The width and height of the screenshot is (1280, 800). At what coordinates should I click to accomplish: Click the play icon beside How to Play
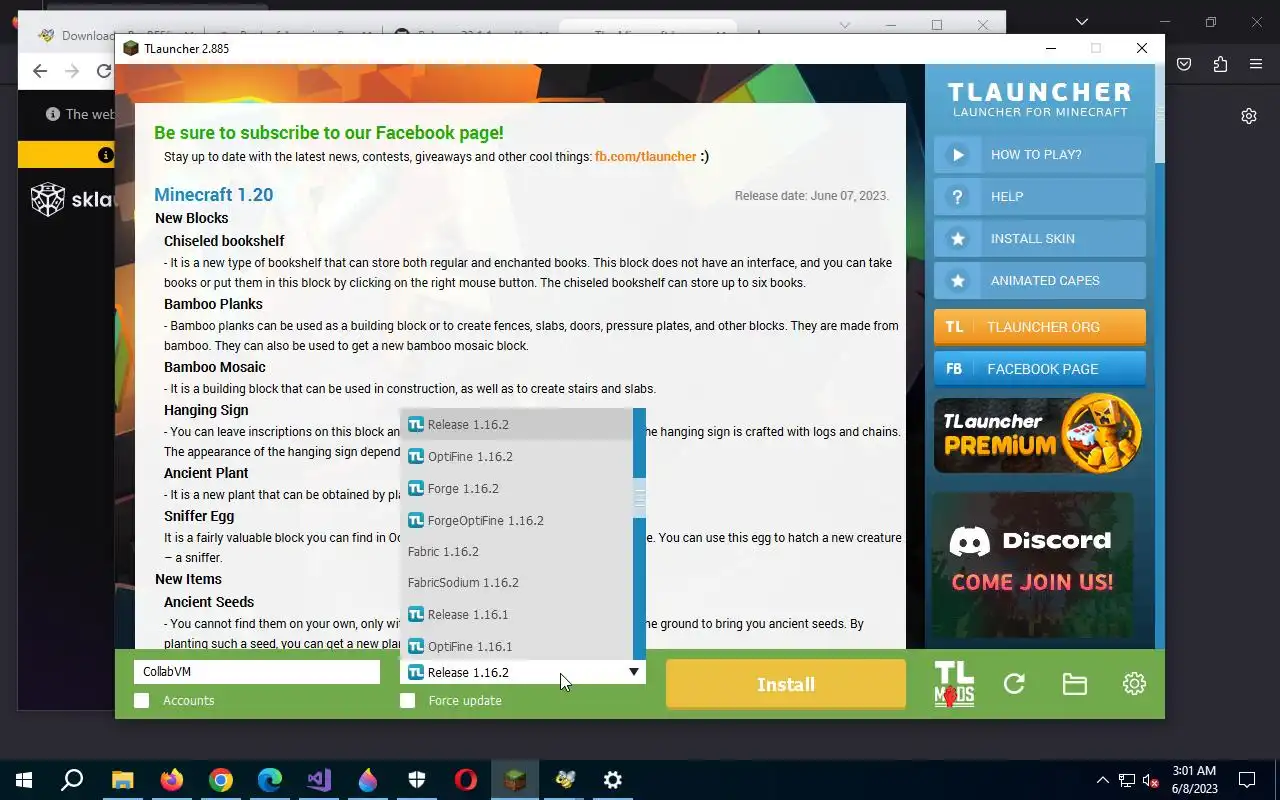(x=958, y=155)
